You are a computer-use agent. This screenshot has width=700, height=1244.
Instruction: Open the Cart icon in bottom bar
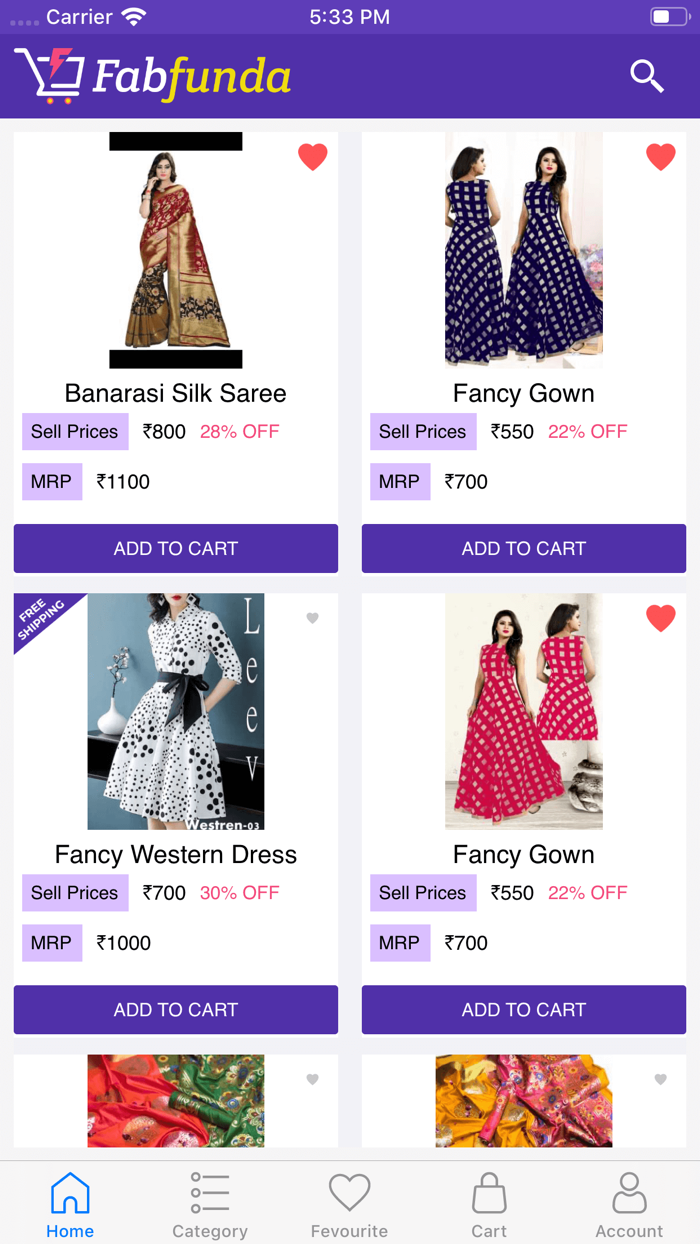pos(489,1192)
